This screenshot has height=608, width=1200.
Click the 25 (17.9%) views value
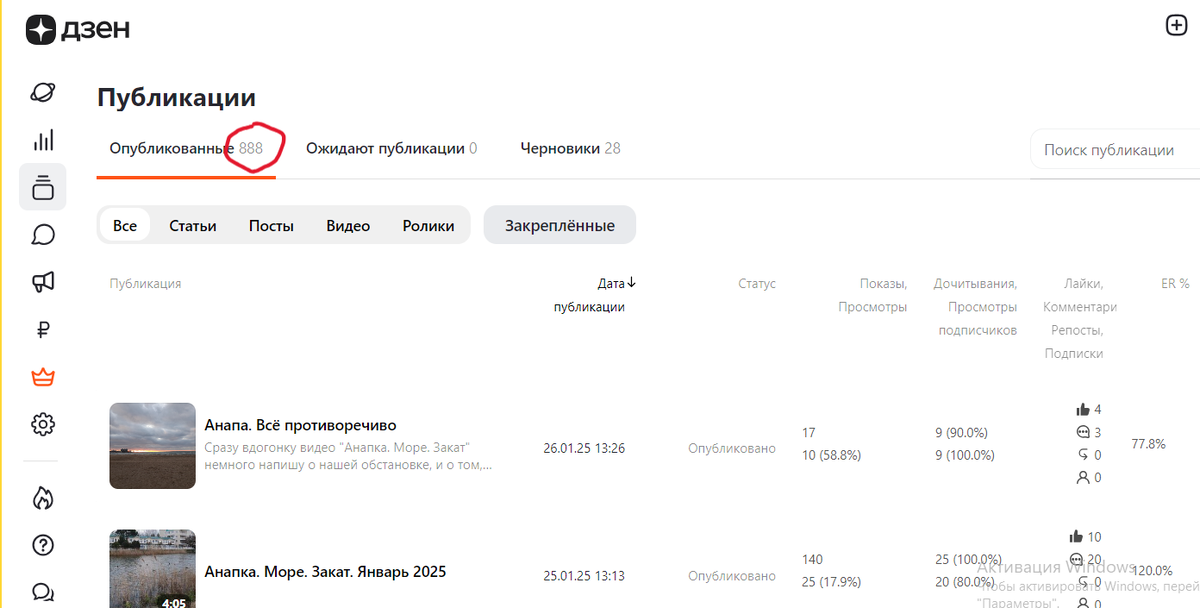(832, 582)
